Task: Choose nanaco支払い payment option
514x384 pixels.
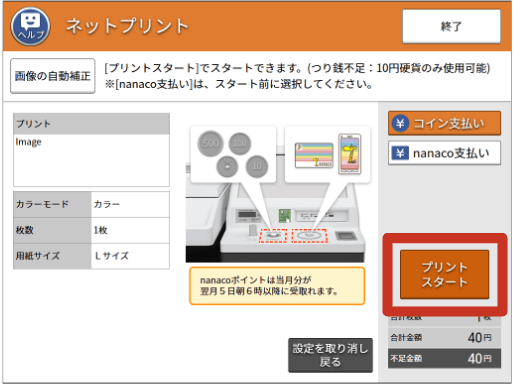Action: click(x=444, y=153)
